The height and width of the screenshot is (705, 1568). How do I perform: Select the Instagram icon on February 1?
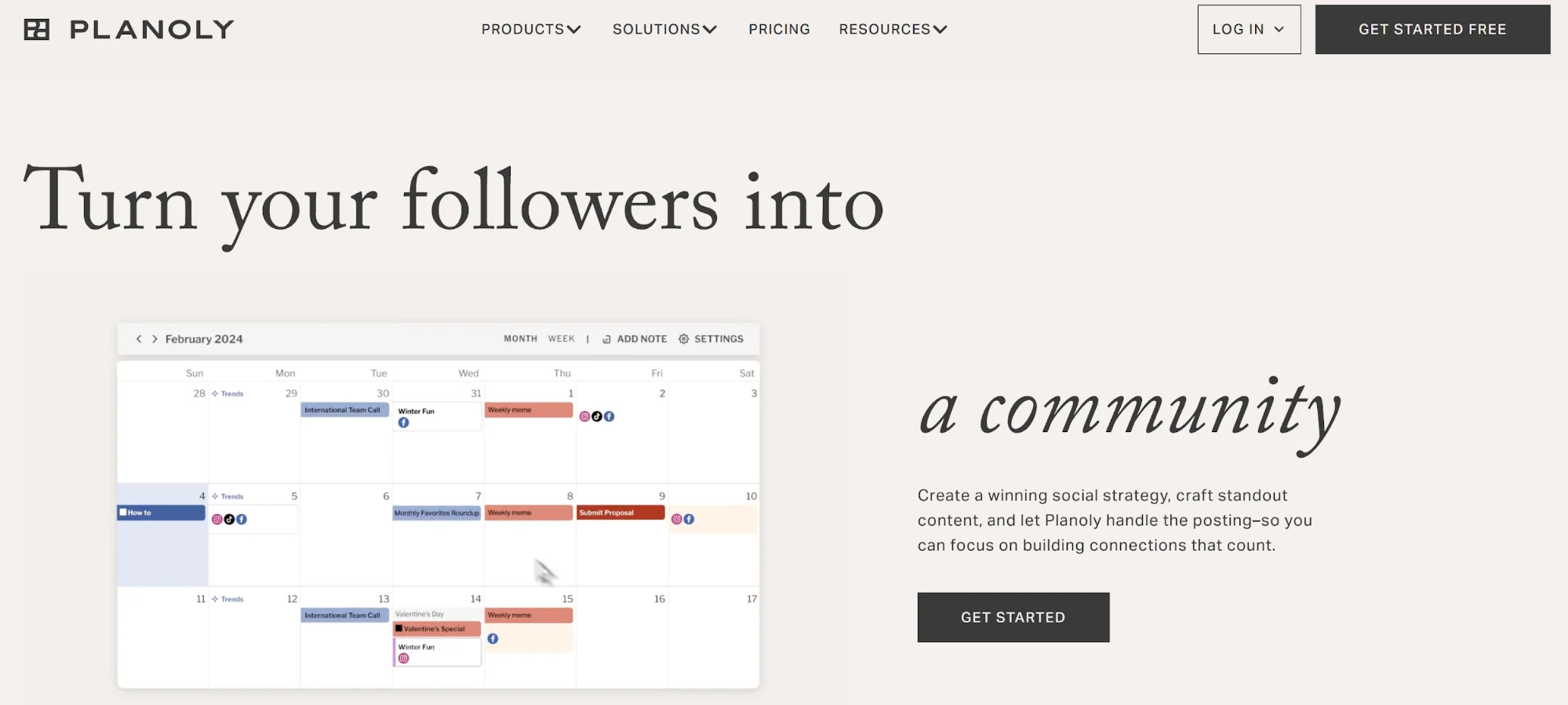585,416
